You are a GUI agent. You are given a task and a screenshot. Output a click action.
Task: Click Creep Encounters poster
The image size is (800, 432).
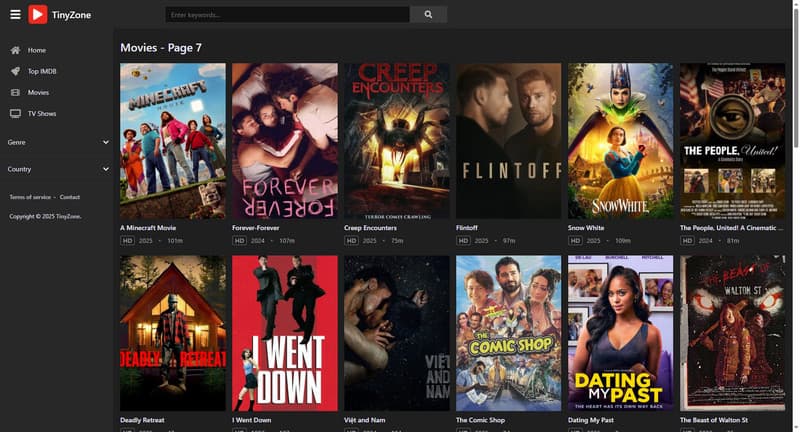pyautogui.click(x=397, y=141)
